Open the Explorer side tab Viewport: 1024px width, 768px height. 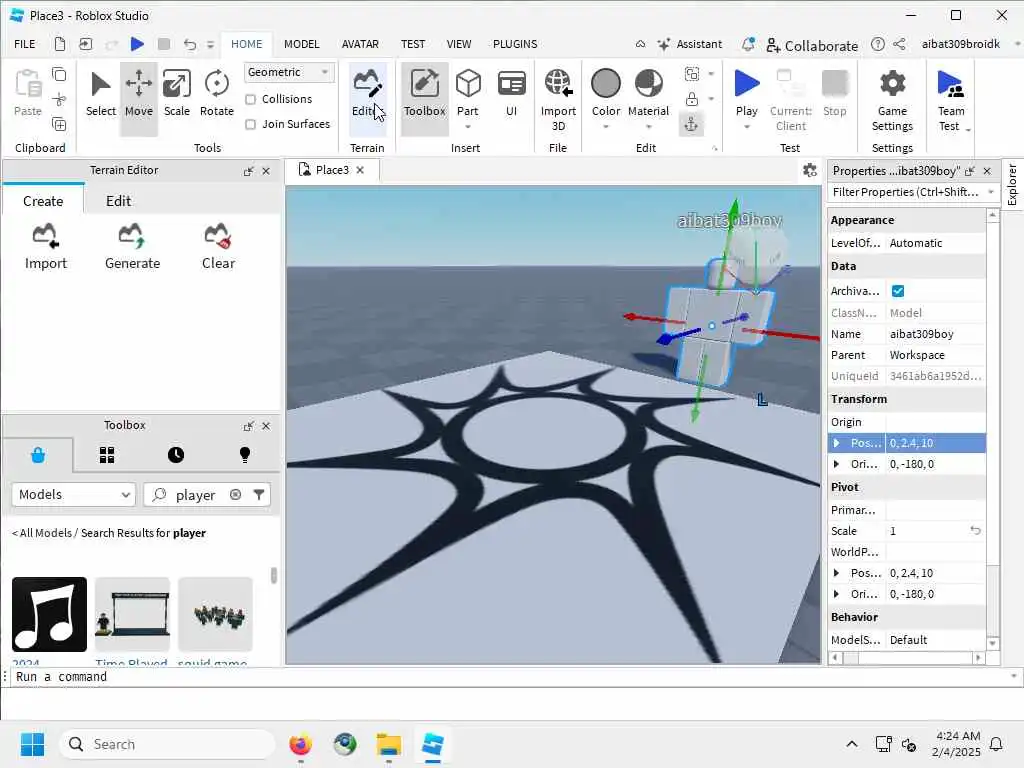click(1012, 185)
